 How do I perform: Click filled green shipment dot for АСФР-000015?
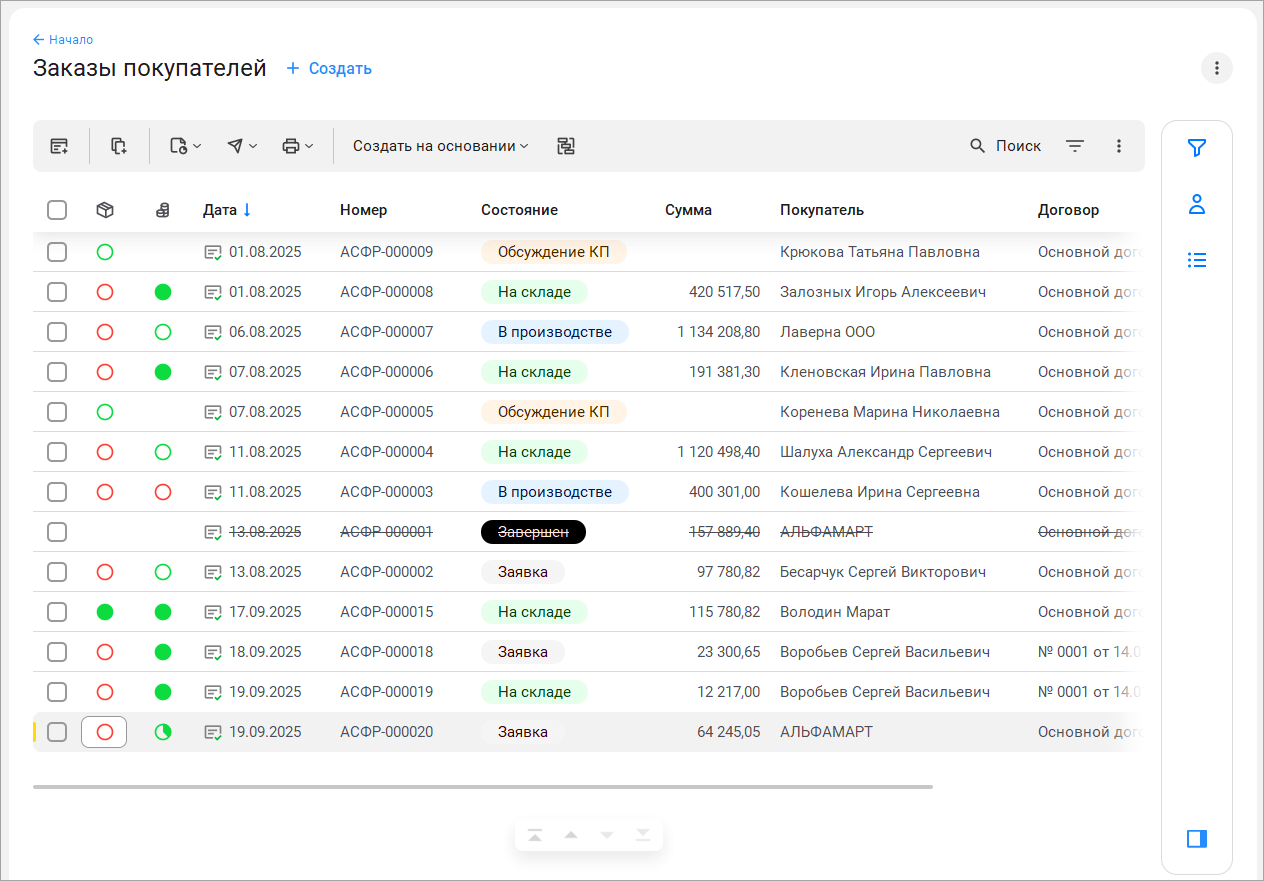[x=105, y=612]
